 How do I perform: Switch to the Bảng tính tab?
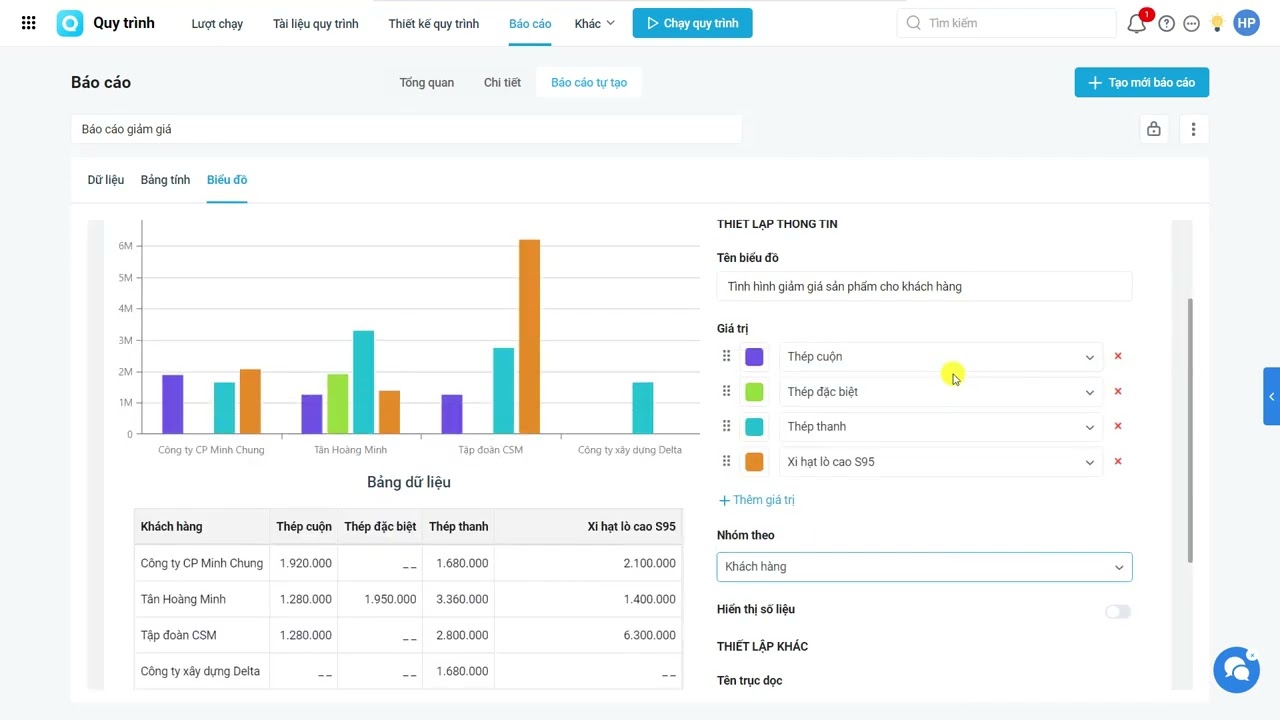point(165,180)
